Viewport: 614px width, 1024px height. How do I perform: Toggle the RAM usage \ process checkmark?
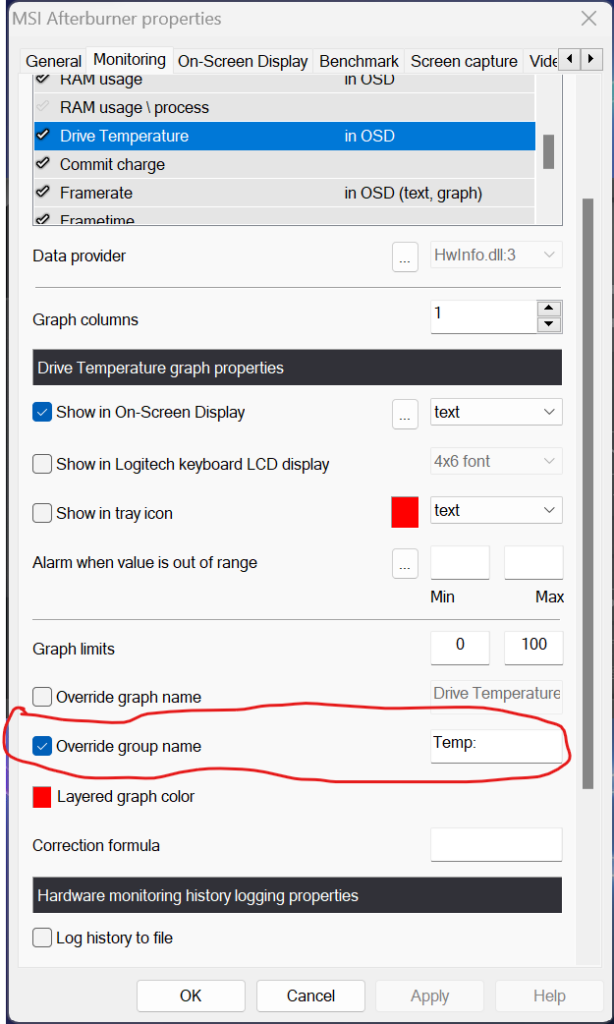(x=43, y=107)
